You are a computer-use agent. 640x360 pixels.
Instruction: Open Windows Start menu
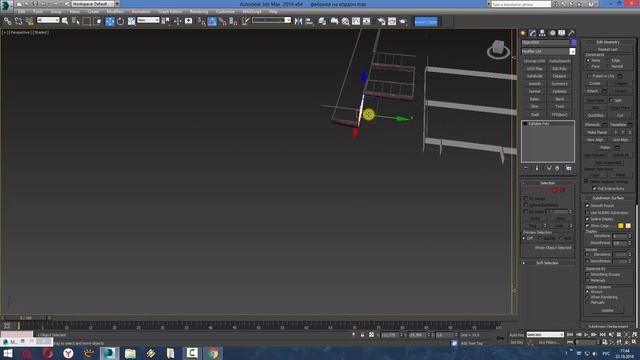point(7,353)
